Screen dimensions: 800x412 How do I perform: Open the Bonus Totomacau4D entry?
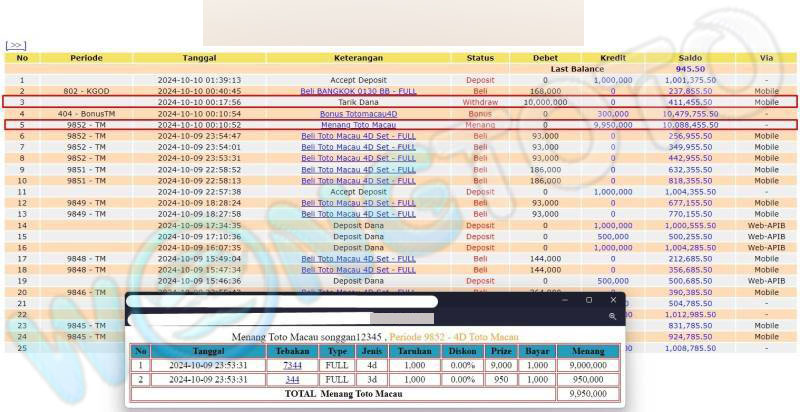coord(358,113)
